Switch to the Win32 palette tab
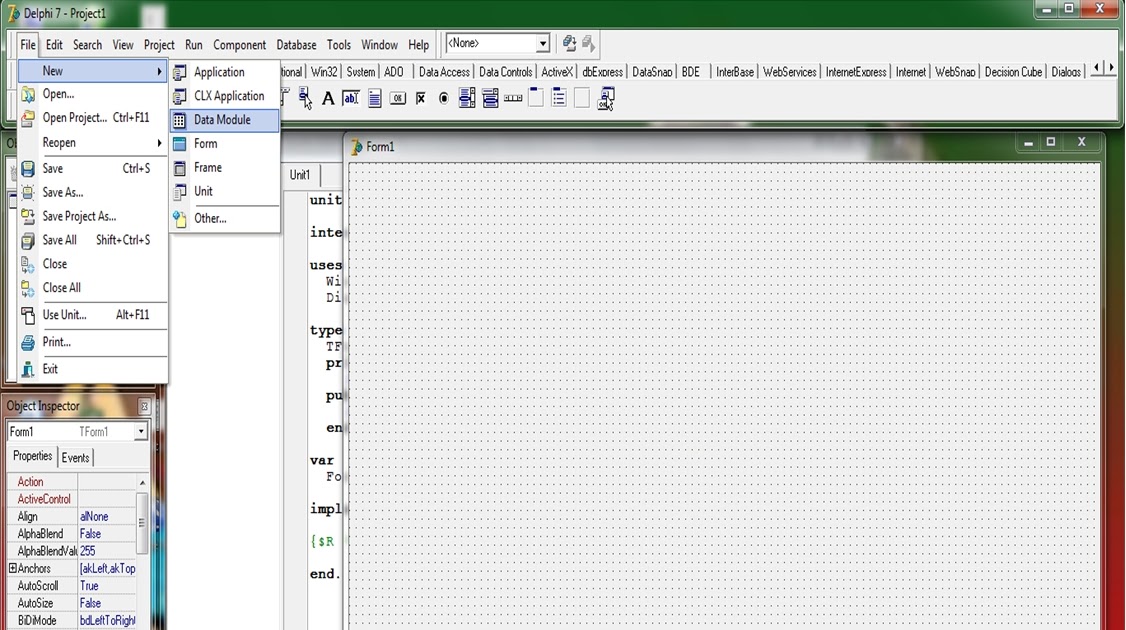 tap(324, 72)
